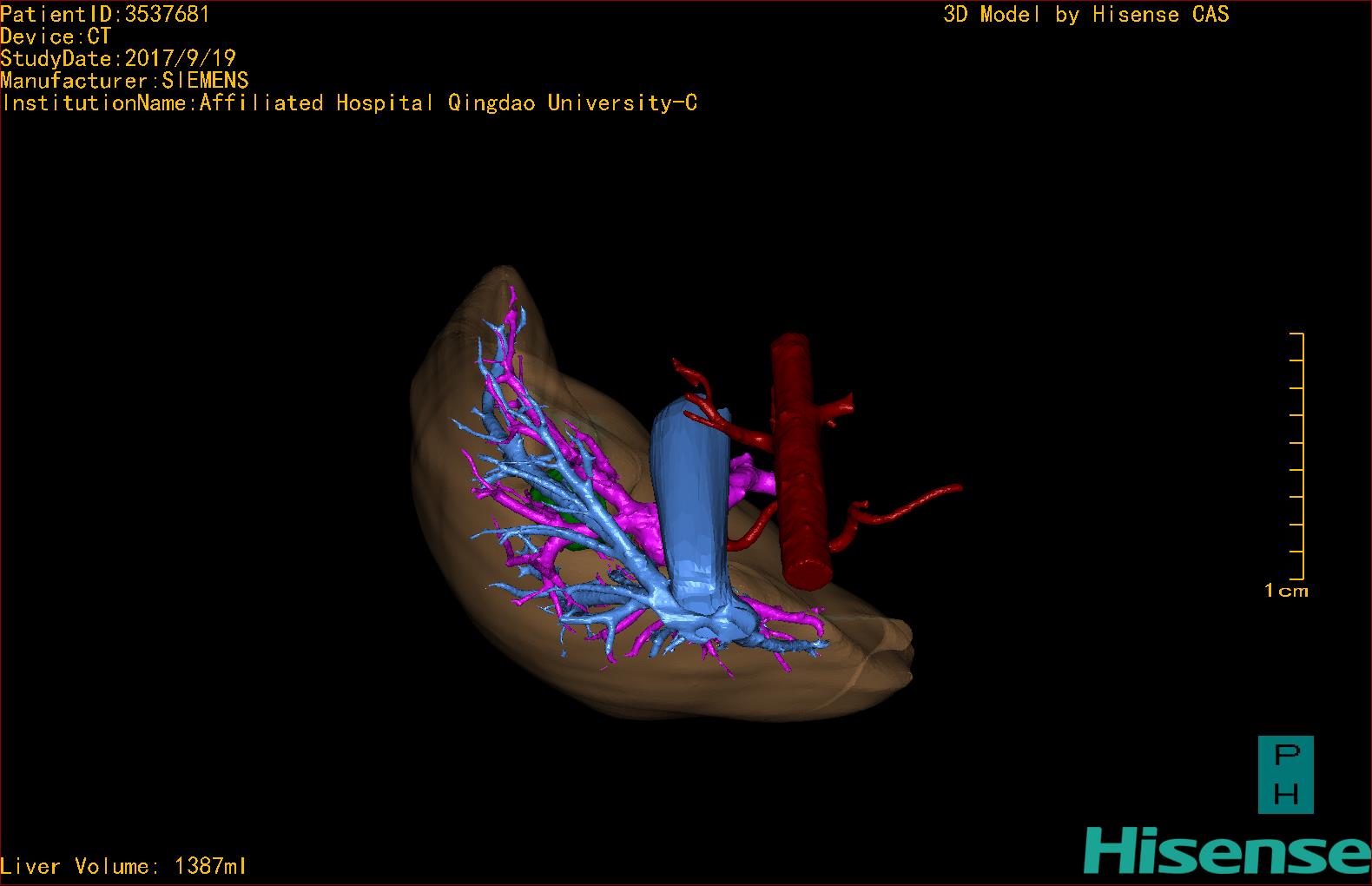Click the InstitutionName Affiliated Hospital text line
Viewport: 1372px width, 886px height.
[349, 103]
